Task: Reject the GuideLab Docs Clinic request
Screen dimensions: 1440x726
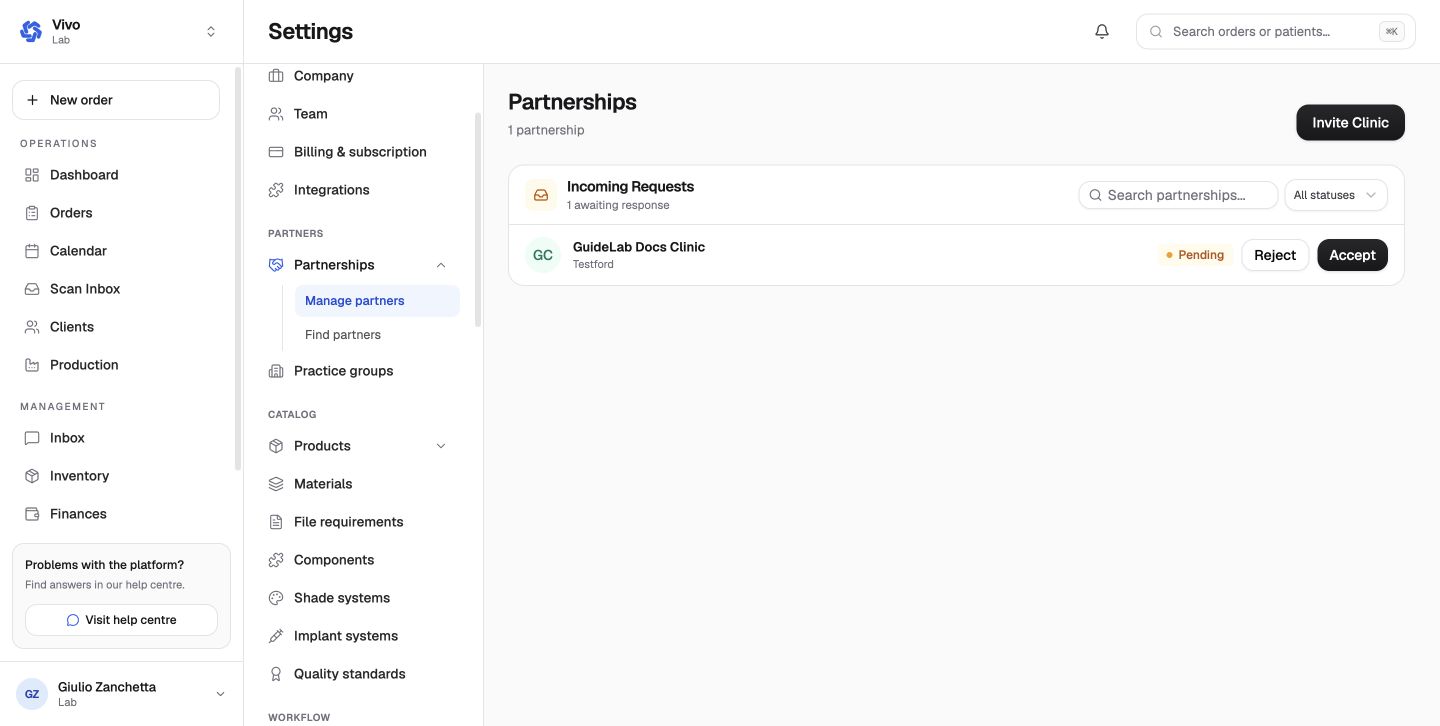Action: 1275,255
